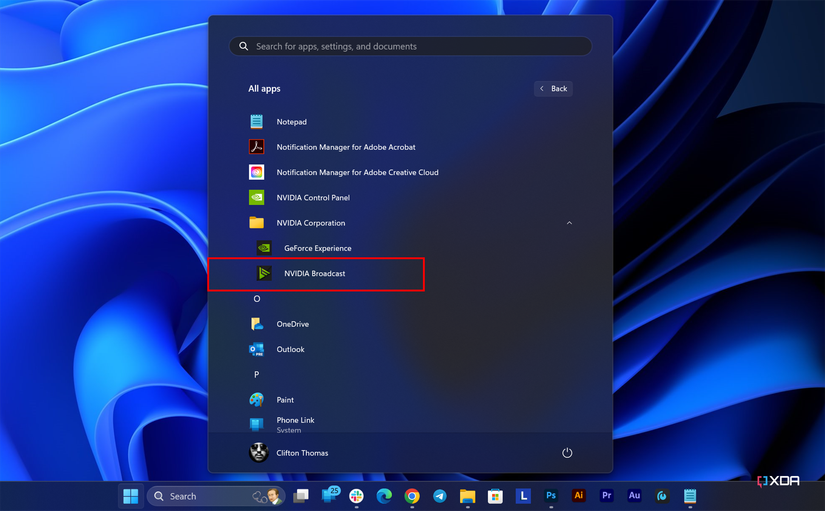Open OneDrive from the app list
Screen dimensions: 825x511
tap(292, 324)
